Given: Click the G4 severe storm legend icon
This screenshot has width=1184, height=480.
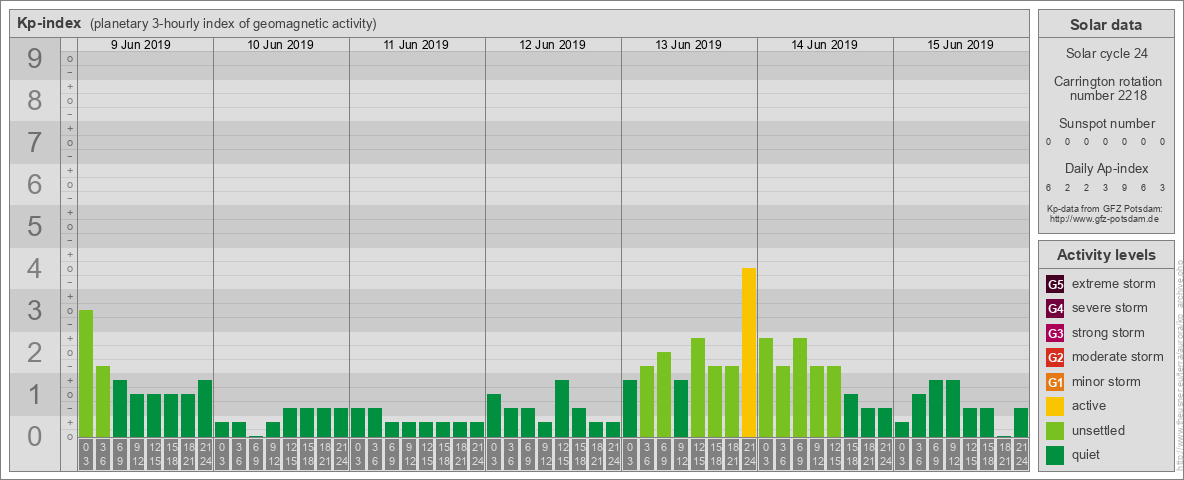Looking at the screenshot, I should [x=1055, y=309].
